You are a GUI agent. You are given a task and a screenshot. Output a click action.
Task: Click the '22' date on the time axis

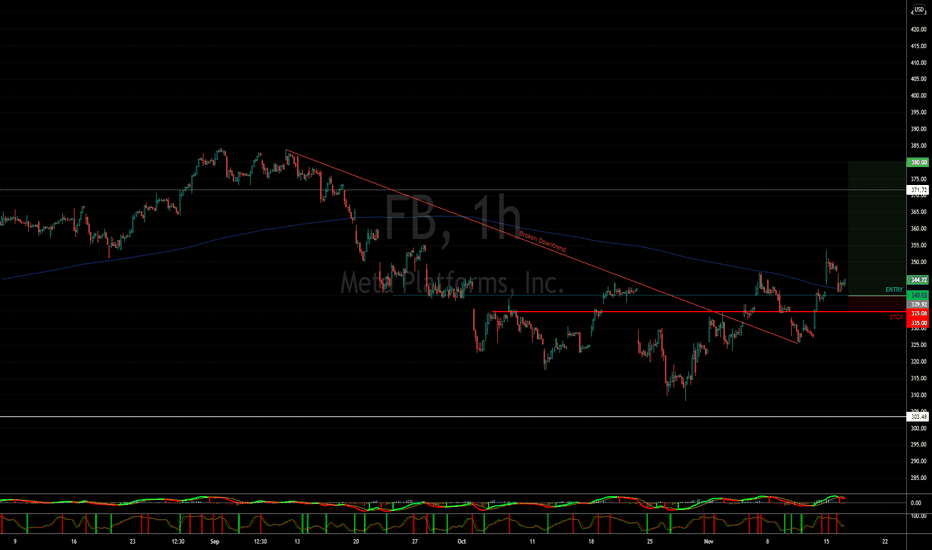pyautogui.click(x=885, y=542)
